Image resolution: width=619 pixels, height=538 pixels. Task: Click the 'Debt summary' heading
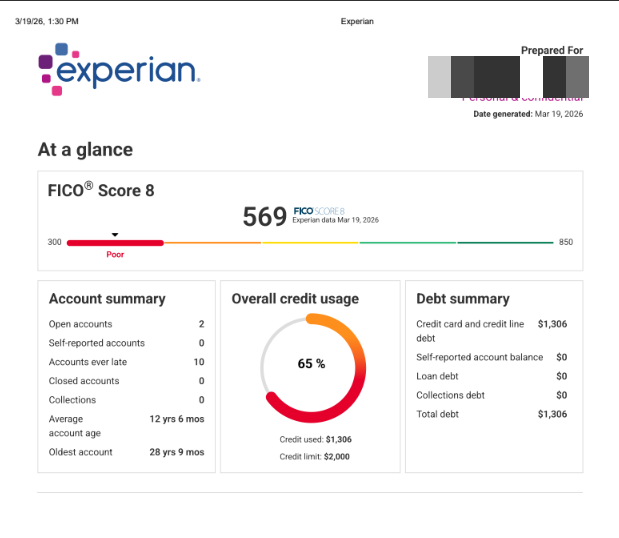pos(463,299)
